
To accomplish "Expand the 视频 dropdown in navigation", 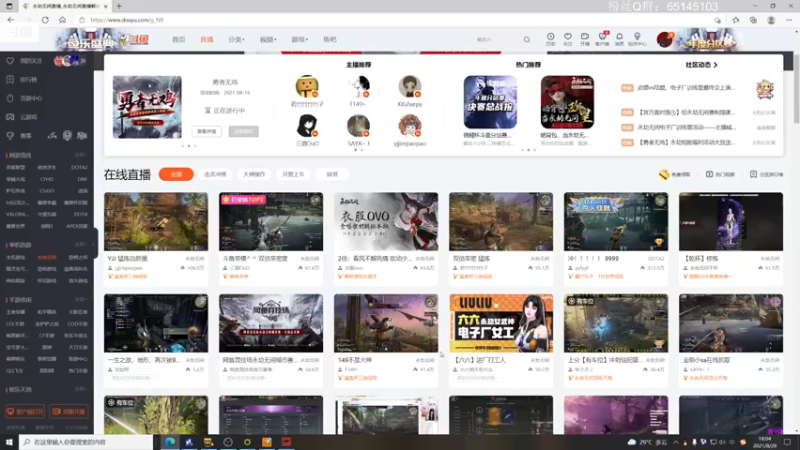I will (268, 39).
